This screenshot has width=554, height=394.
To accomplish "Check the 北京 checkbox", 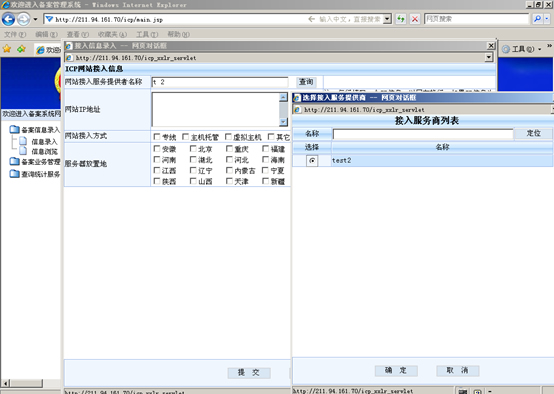I will click(x=193, y=149).
